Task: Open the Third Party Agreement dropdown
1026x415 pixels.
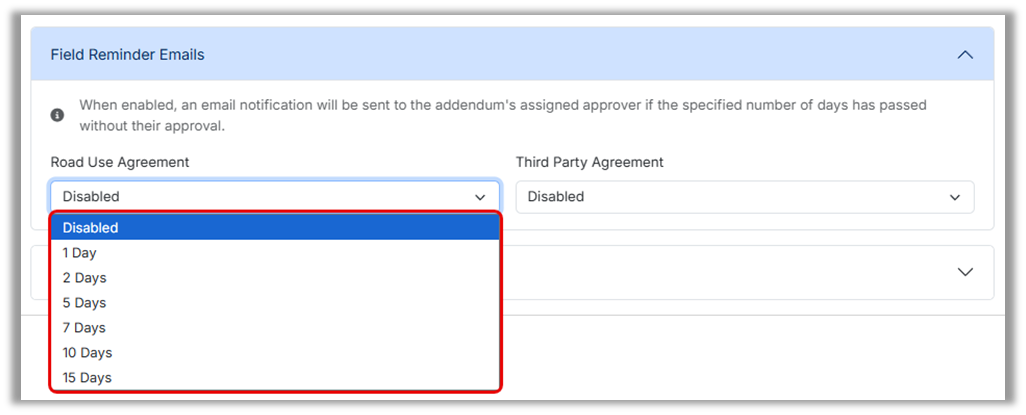Action: 744,197
